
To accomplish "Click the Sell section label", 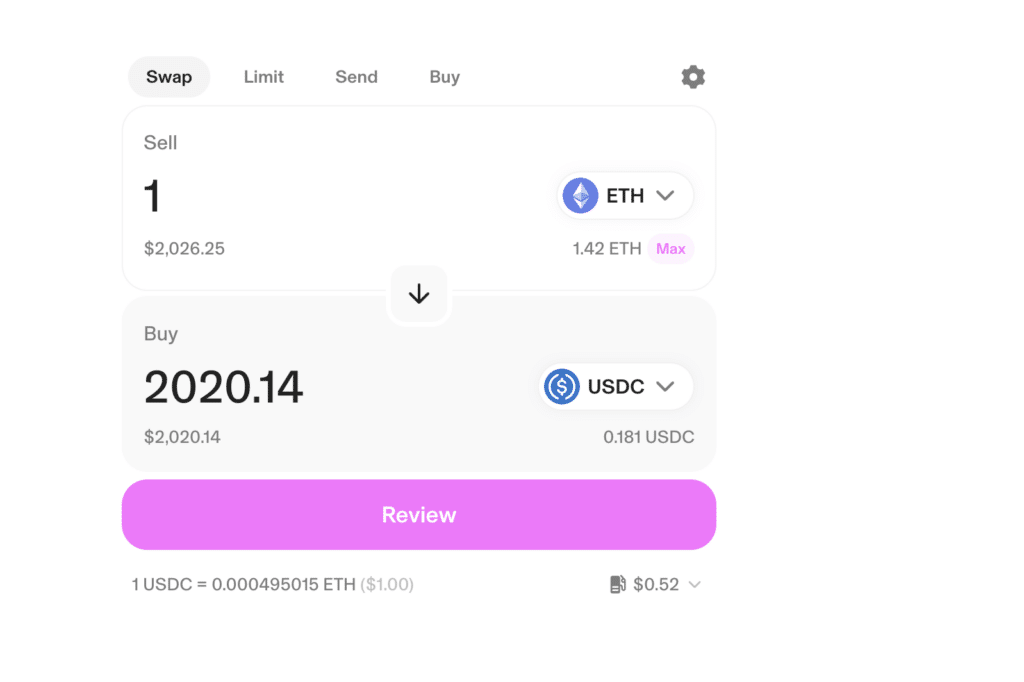I will (161, 142).
